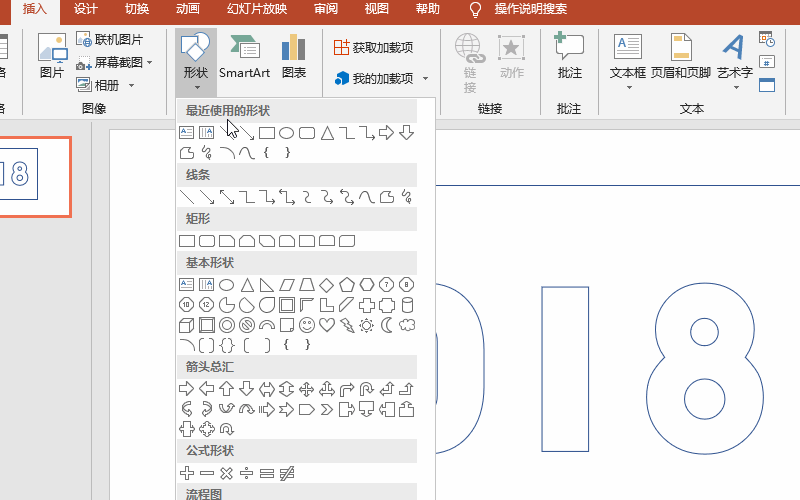Viewport: 800px width, 500px height.
Task: Open the Slide Show (幻灯片放映) tab
Action: [257, 9]
